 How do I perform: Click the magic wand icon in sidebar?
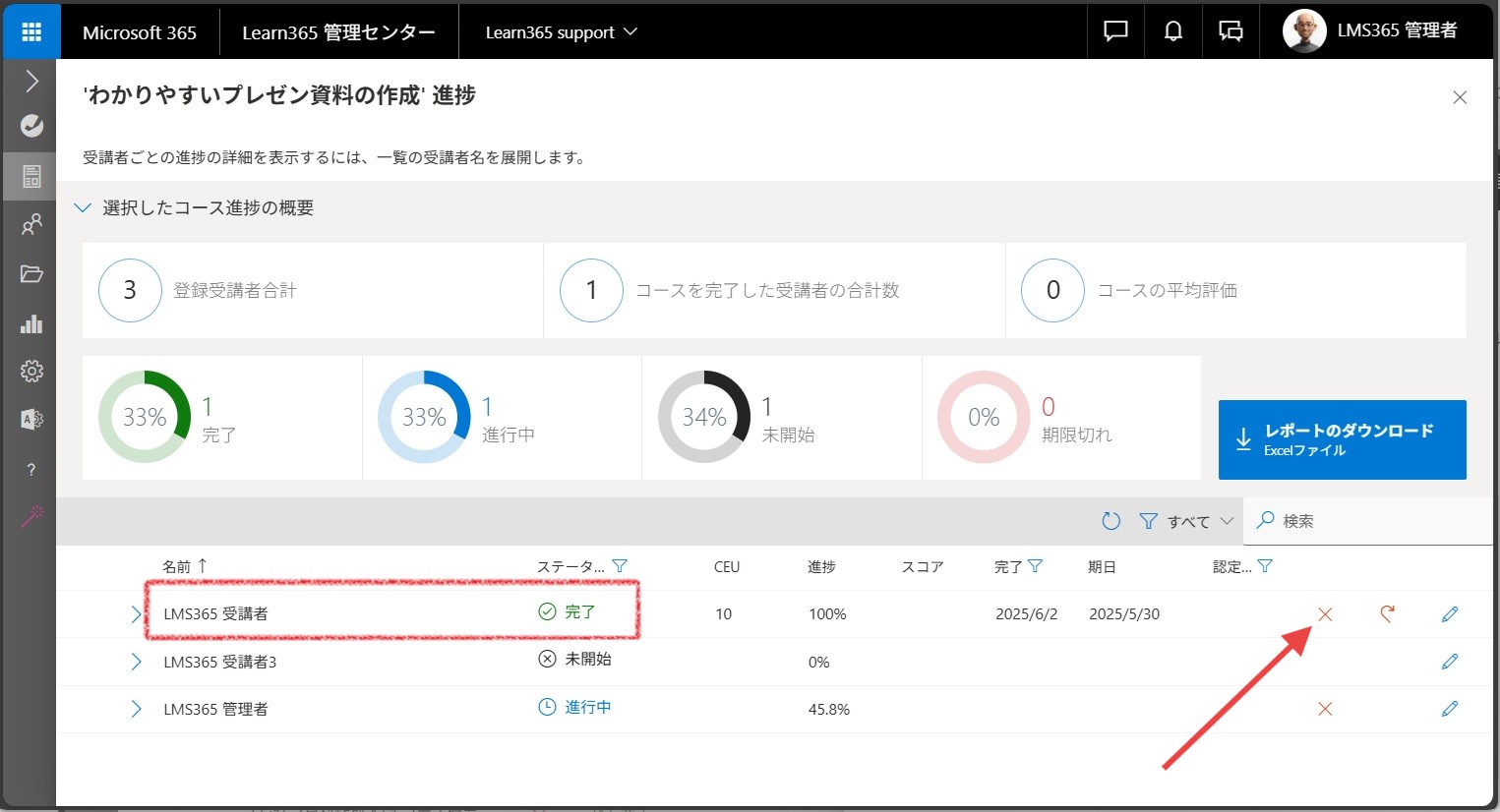pyautogui.click(x=31, y=516)
